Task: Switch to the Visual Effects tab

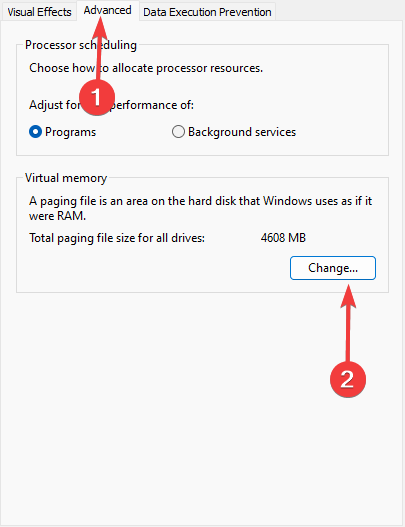Action: click(39, 12)
